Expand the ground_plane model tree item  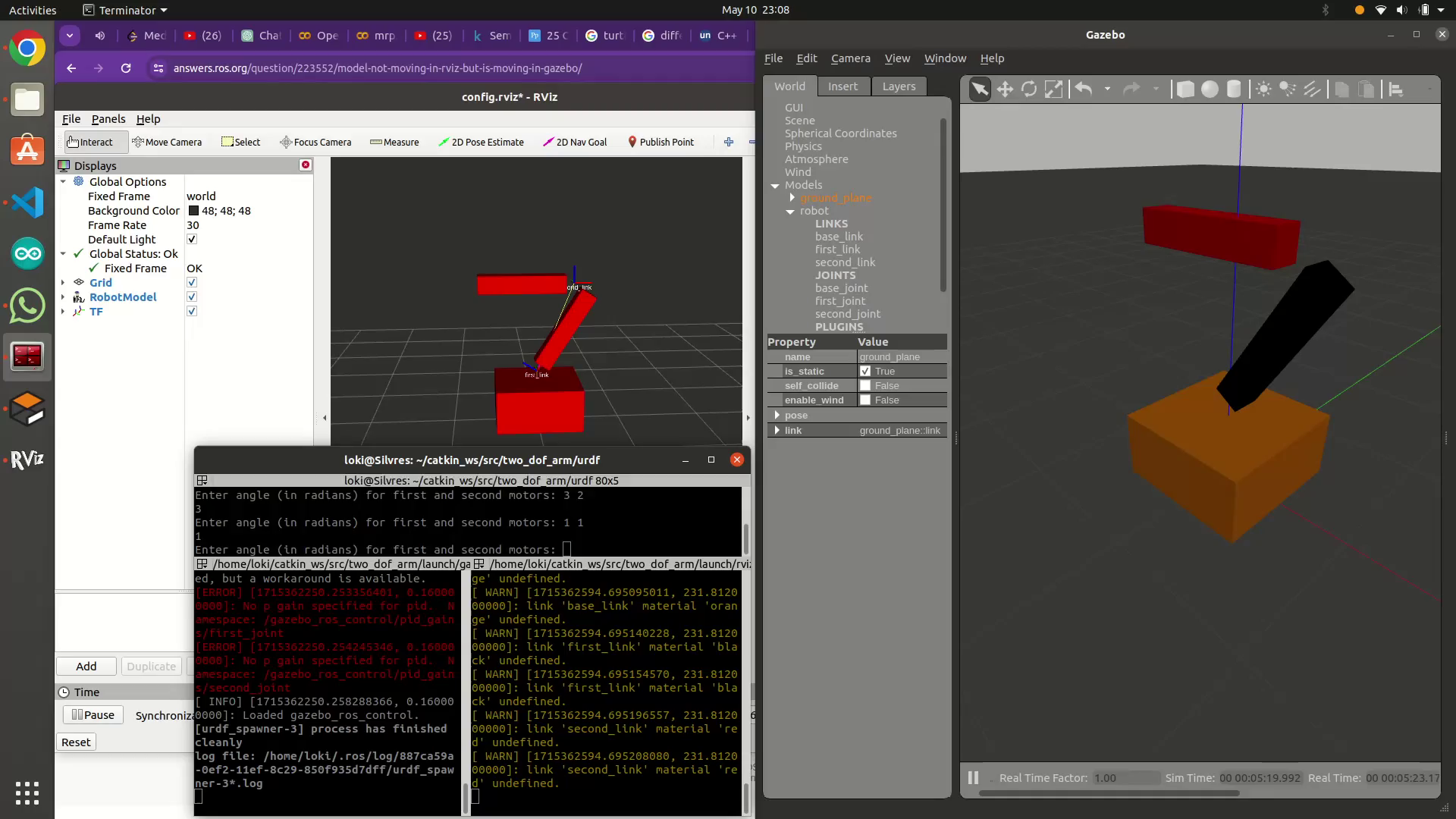coord(792,197)
